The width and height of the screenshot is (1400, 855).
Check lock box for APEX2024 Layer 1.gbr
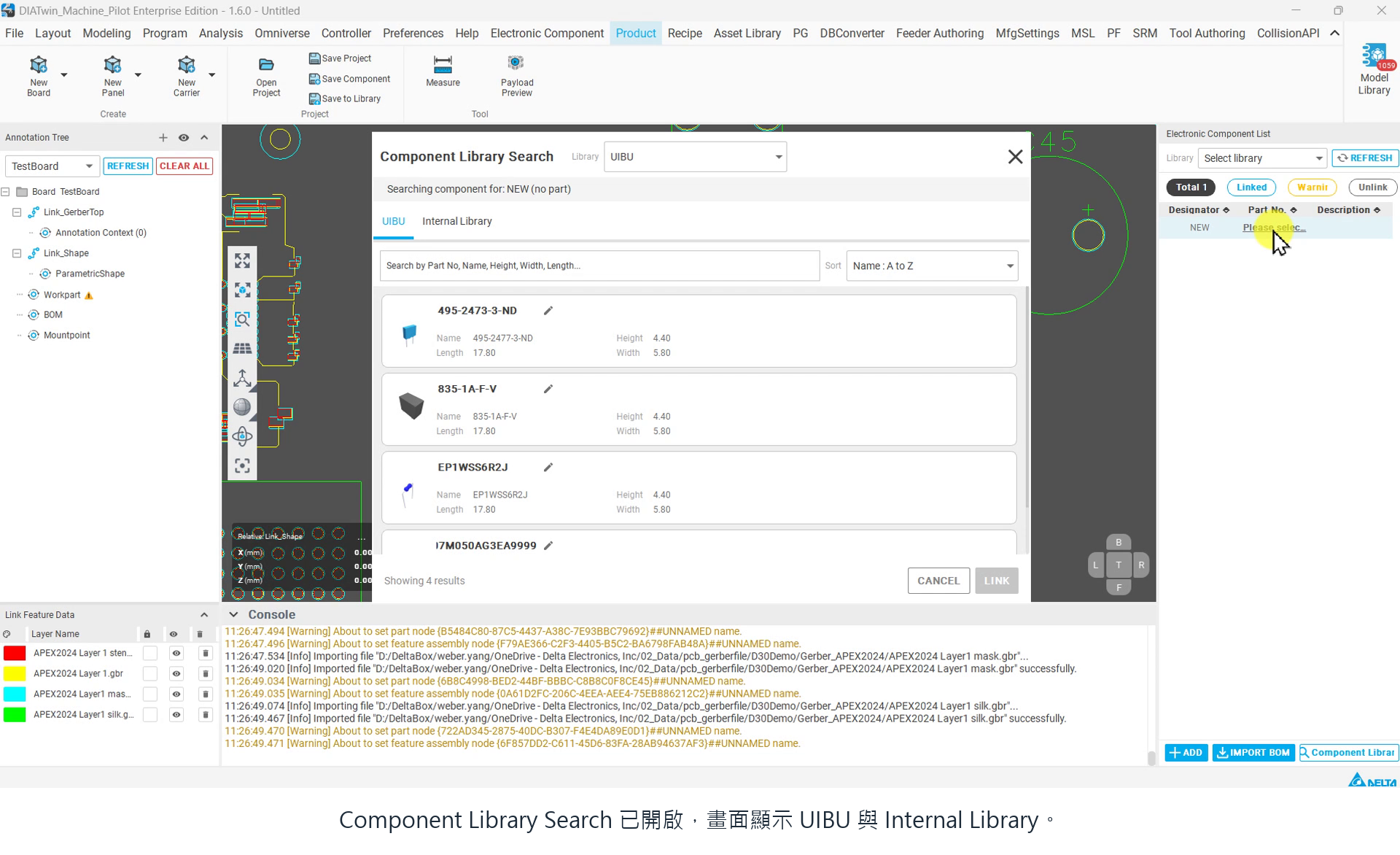click(x=149, y=673)
